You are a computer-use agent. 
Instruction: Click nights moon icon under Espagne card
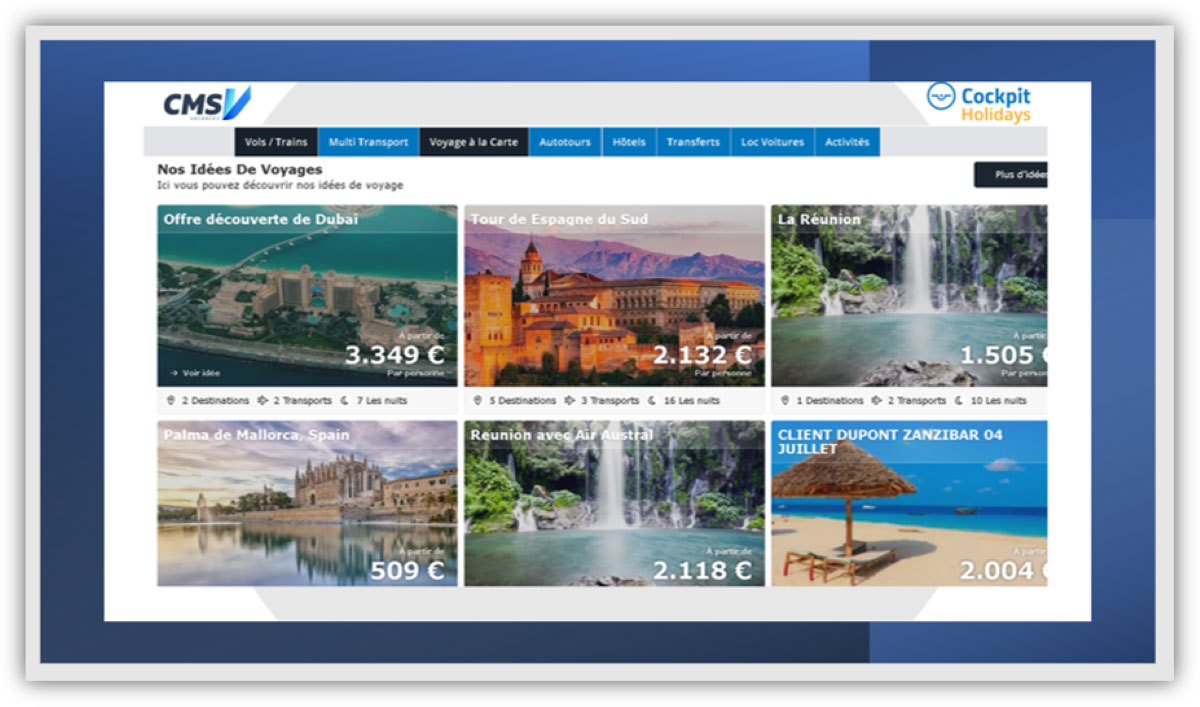pos(653,400)
